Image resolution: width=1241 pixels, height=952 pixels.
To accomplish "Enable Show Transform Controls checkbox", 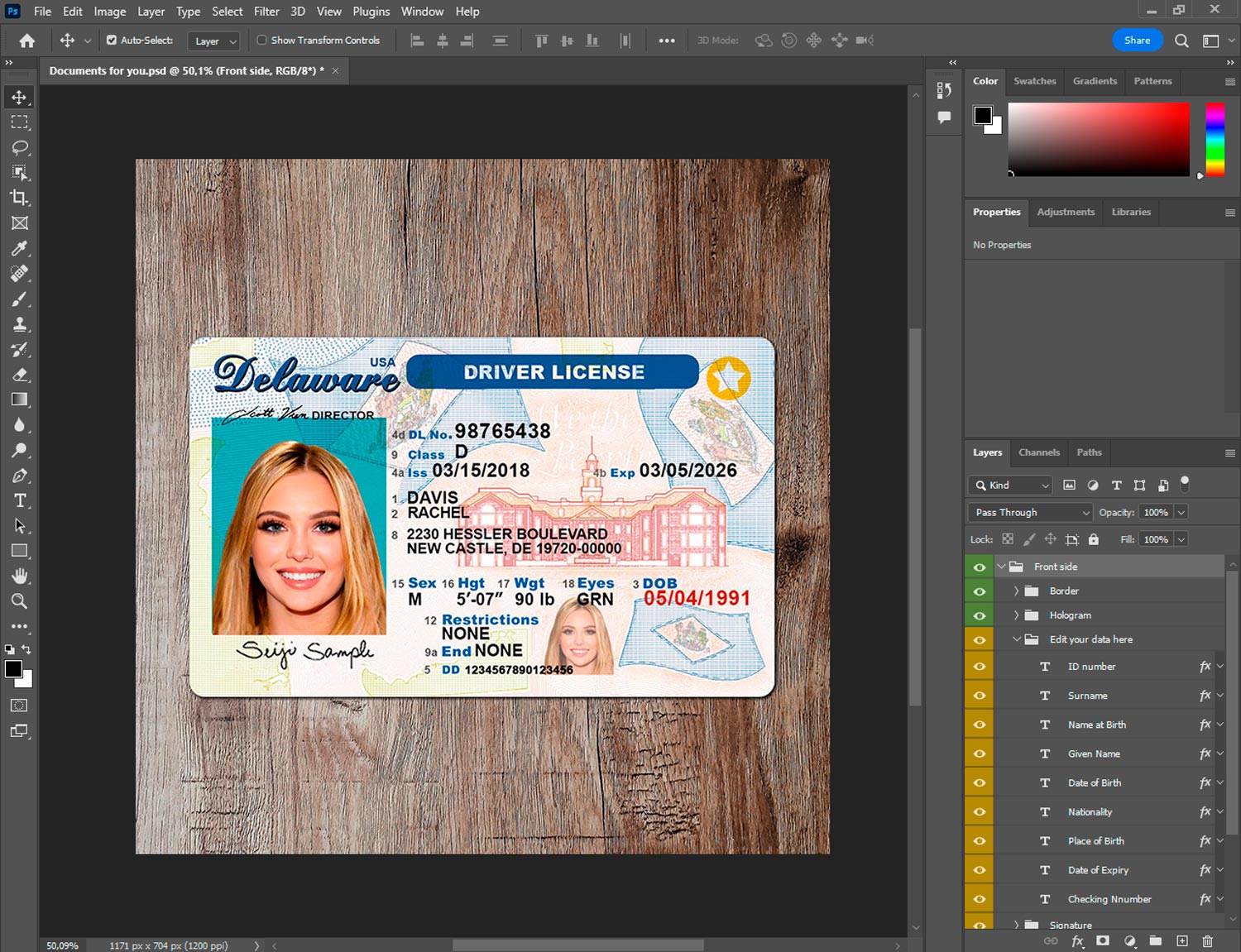I will point(261,40).
